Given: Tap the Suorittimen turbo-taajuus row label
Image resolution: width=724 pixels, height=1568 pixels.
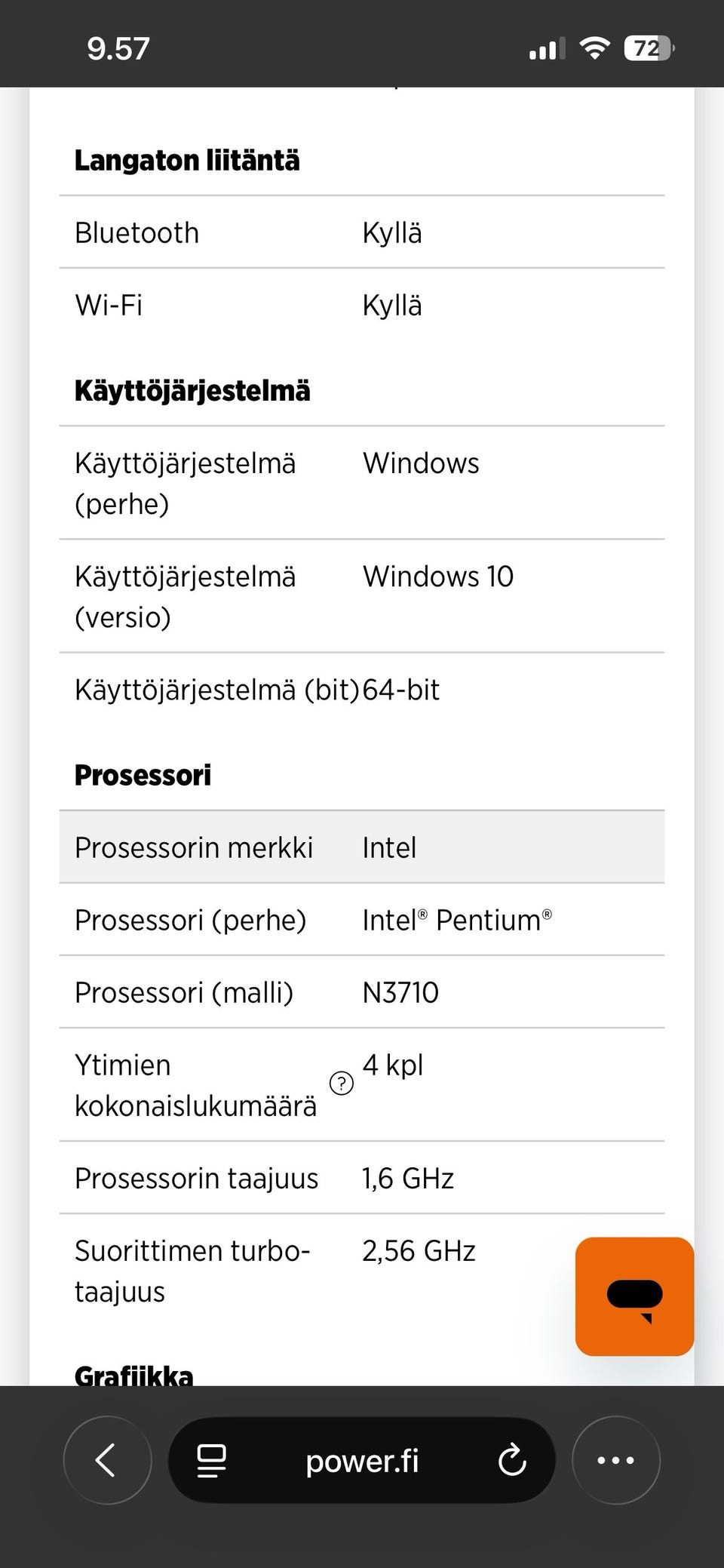Looking at the screenshot, I should 192,1271.
